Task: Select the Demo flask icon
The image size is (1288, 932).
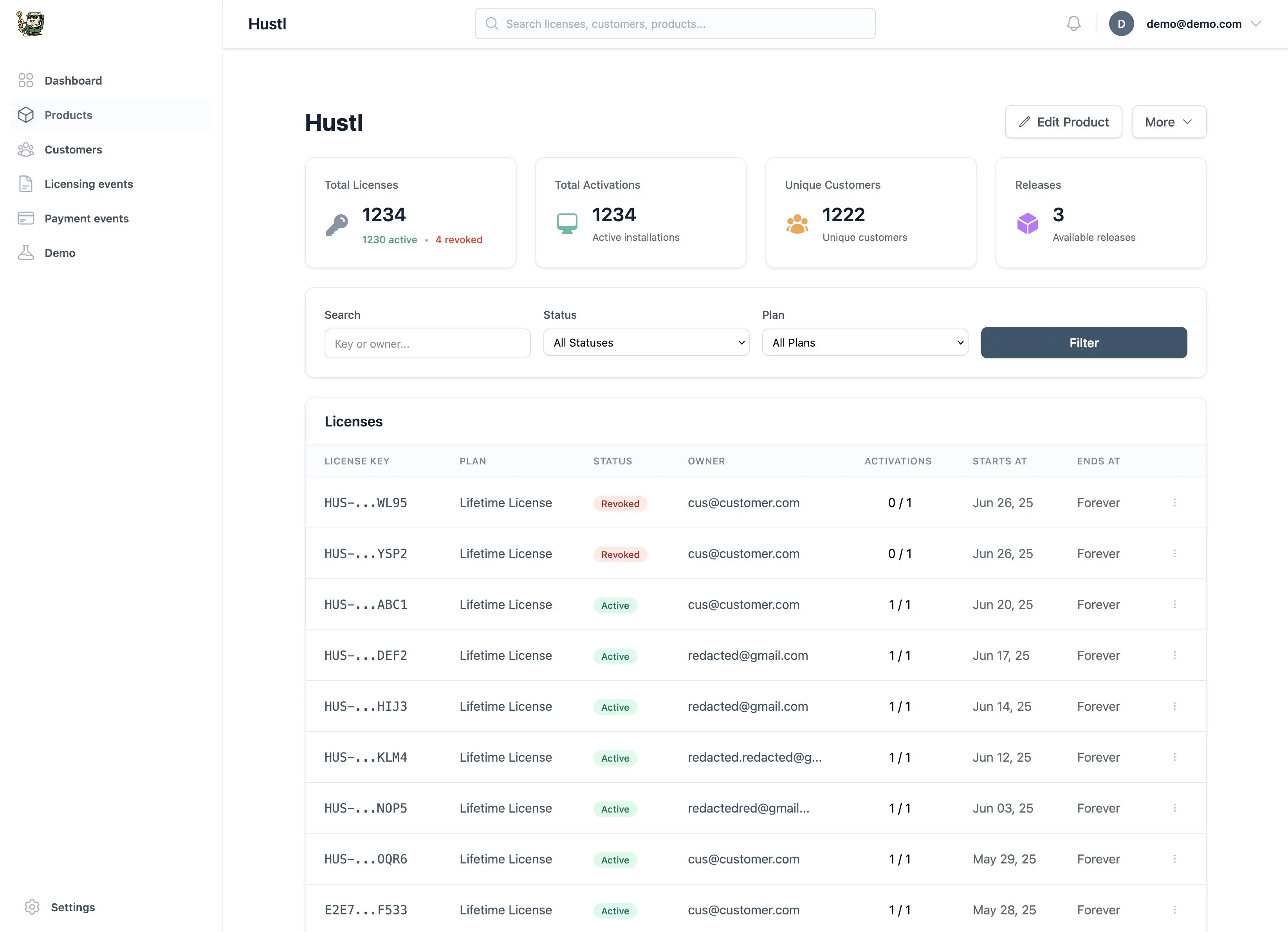Action: [x=26, y=253]
